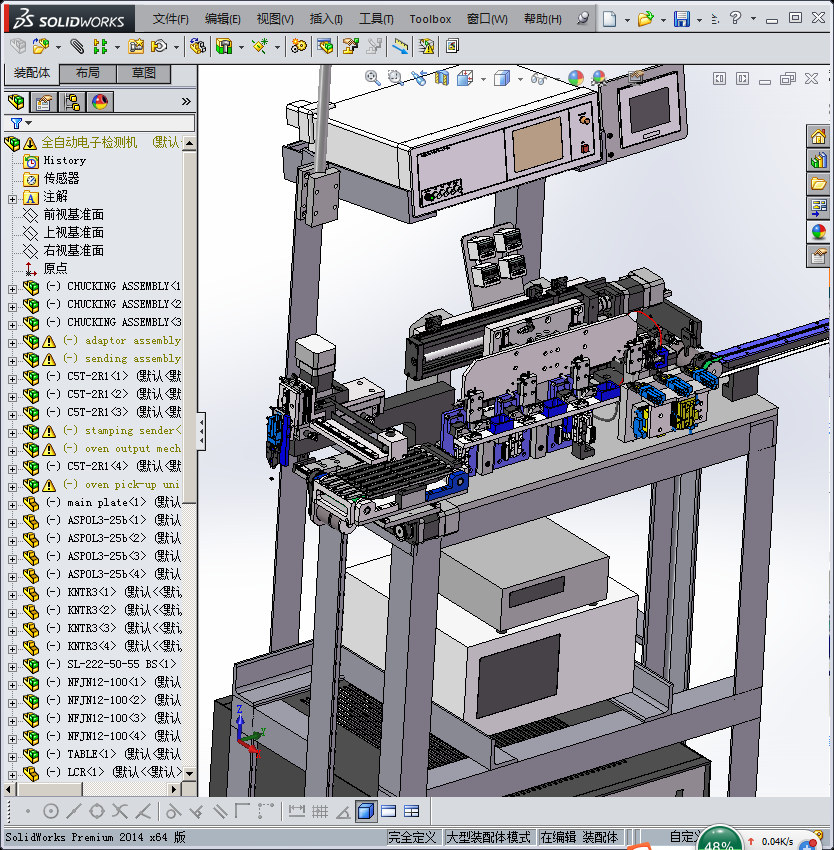834x850 pixels.
Task: Open SolidWorks Resources in the task pane
Action: pyautogui.click(x=818, y=137)
